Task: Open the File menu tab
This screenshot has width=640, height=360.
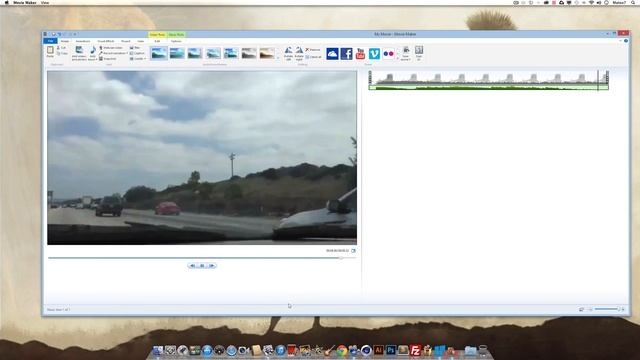Action: pyautogui.click(x=50, y=41)
